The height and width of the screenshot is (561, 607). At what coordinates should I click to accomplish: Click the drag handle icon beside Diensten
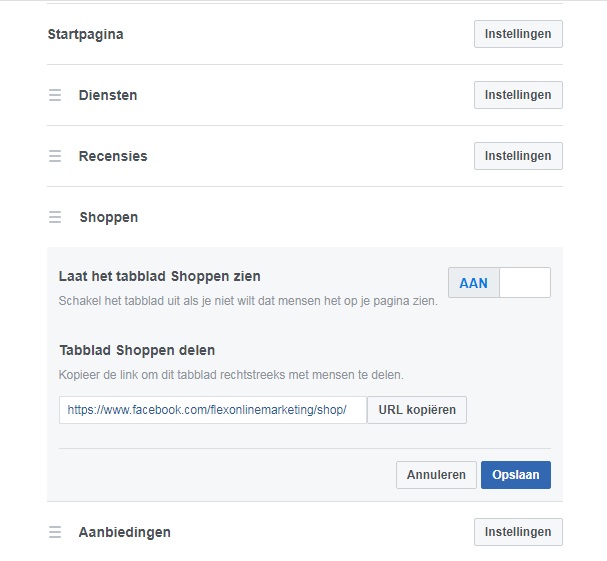(55, 95)
